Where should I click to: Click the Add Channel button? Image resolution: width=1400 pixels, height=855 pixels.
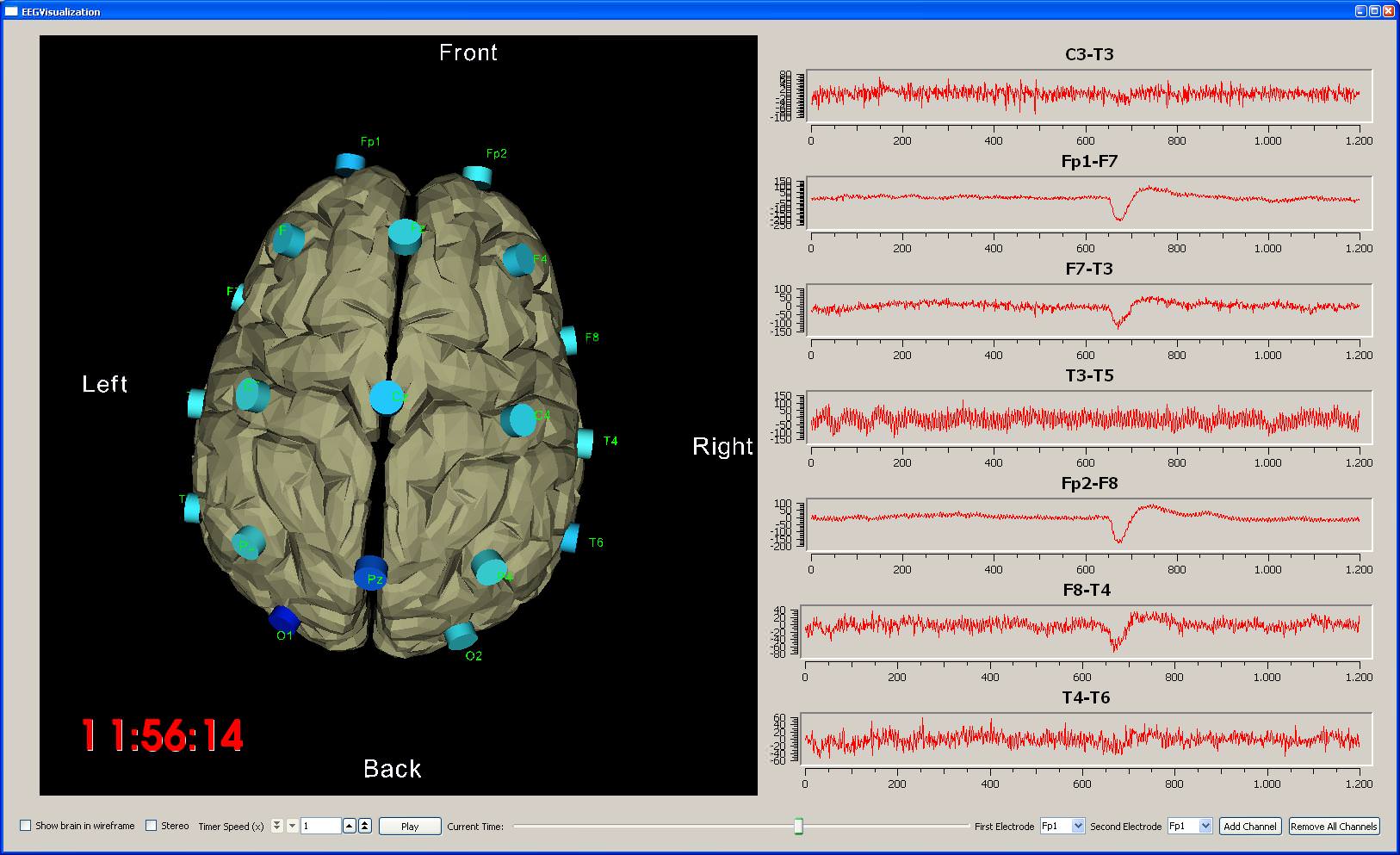(1250, 826)
